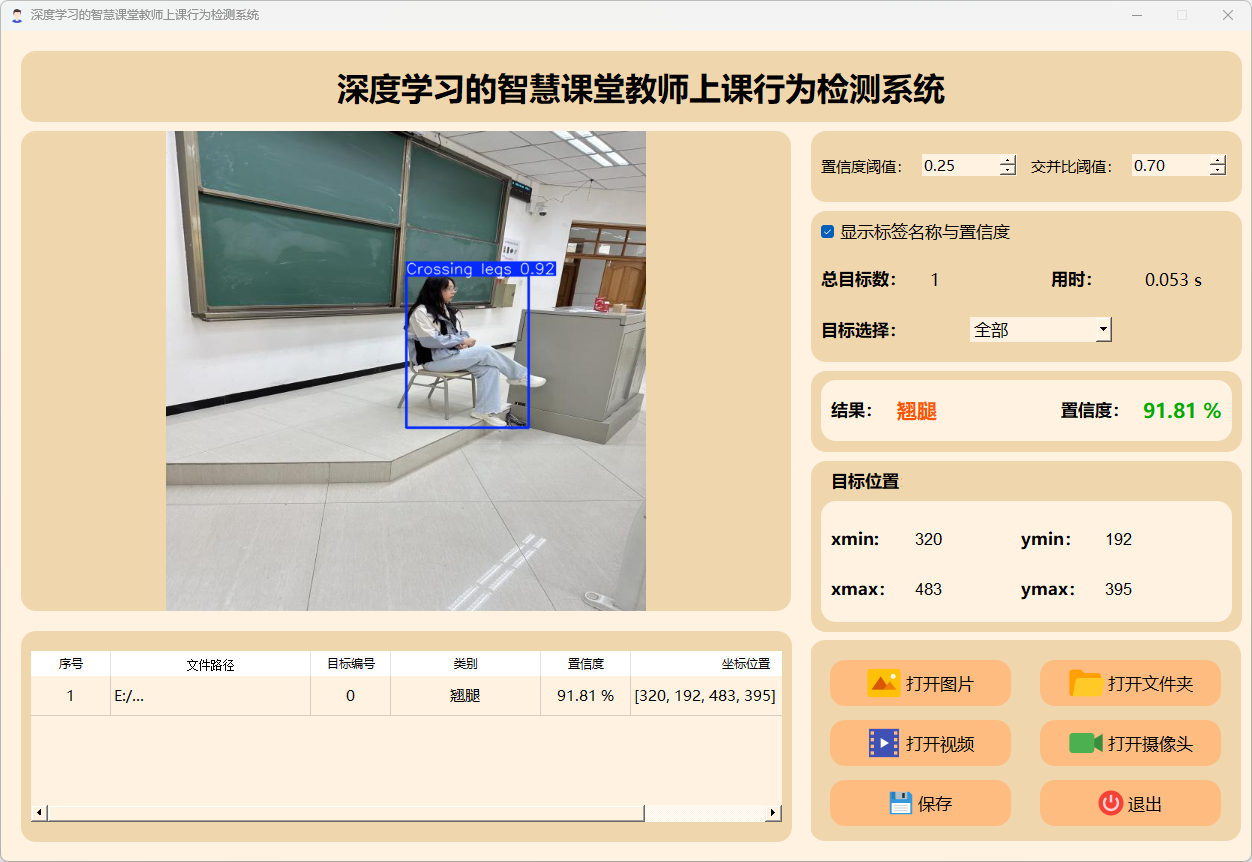The height and width of the screenshot is (862, 1252).
Task: Click the floppy disk 保存 icon
Action: coord(900,803)
